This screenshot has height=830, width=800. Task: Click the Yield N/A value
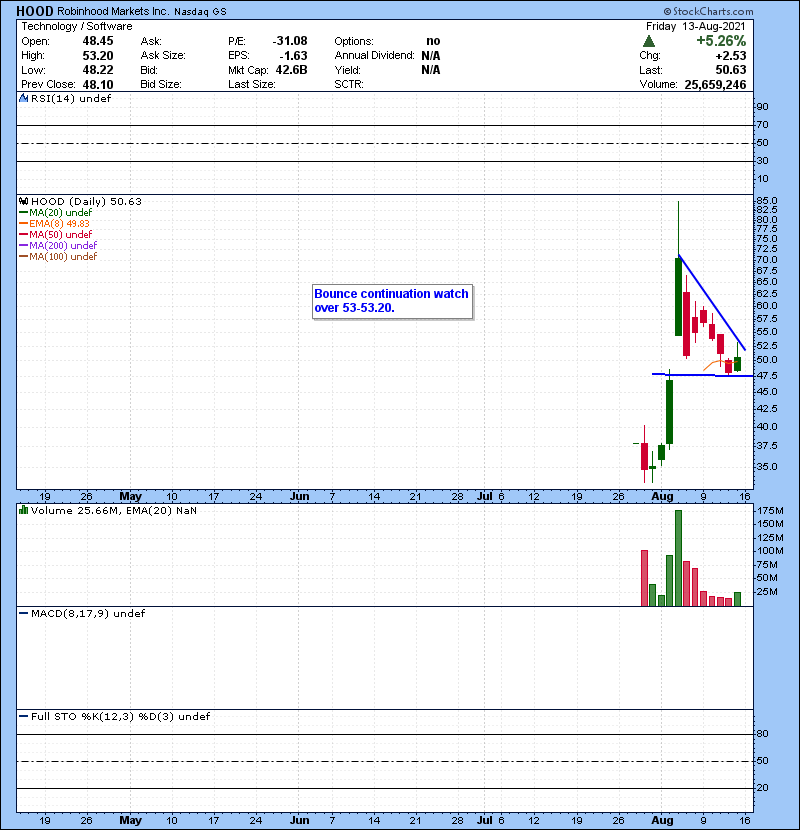[430, 70]
